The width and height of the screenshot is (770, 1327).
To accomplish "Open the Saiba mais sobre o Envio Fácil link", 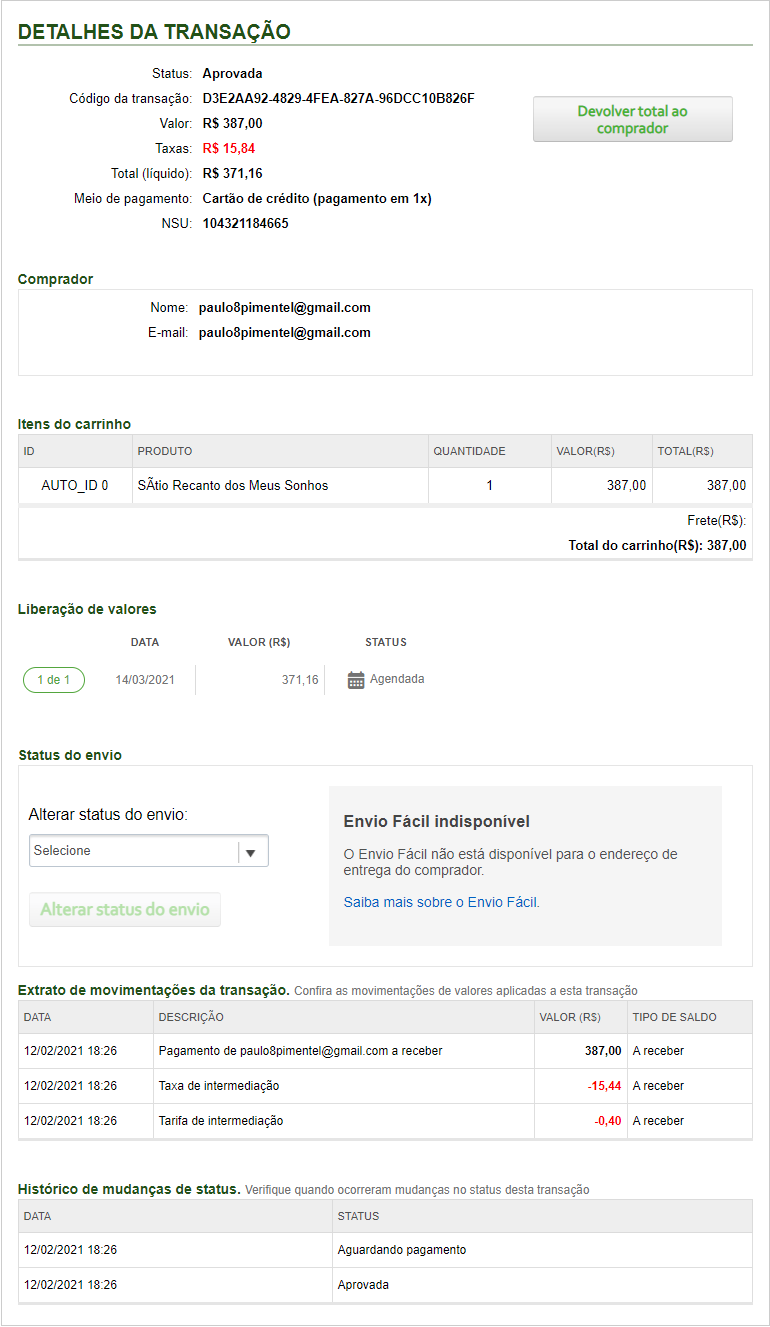I will (440, 902).
